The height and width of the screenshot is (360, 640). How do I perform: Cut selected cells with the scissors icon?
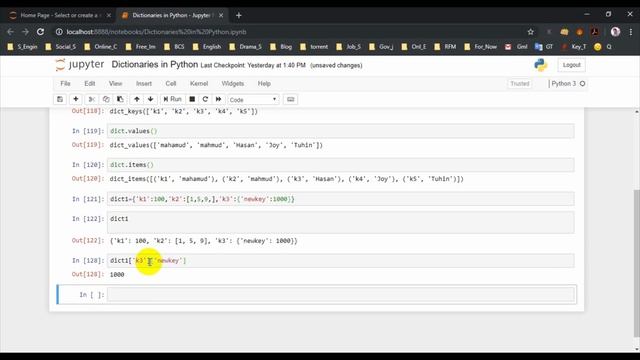coord(92,99)
